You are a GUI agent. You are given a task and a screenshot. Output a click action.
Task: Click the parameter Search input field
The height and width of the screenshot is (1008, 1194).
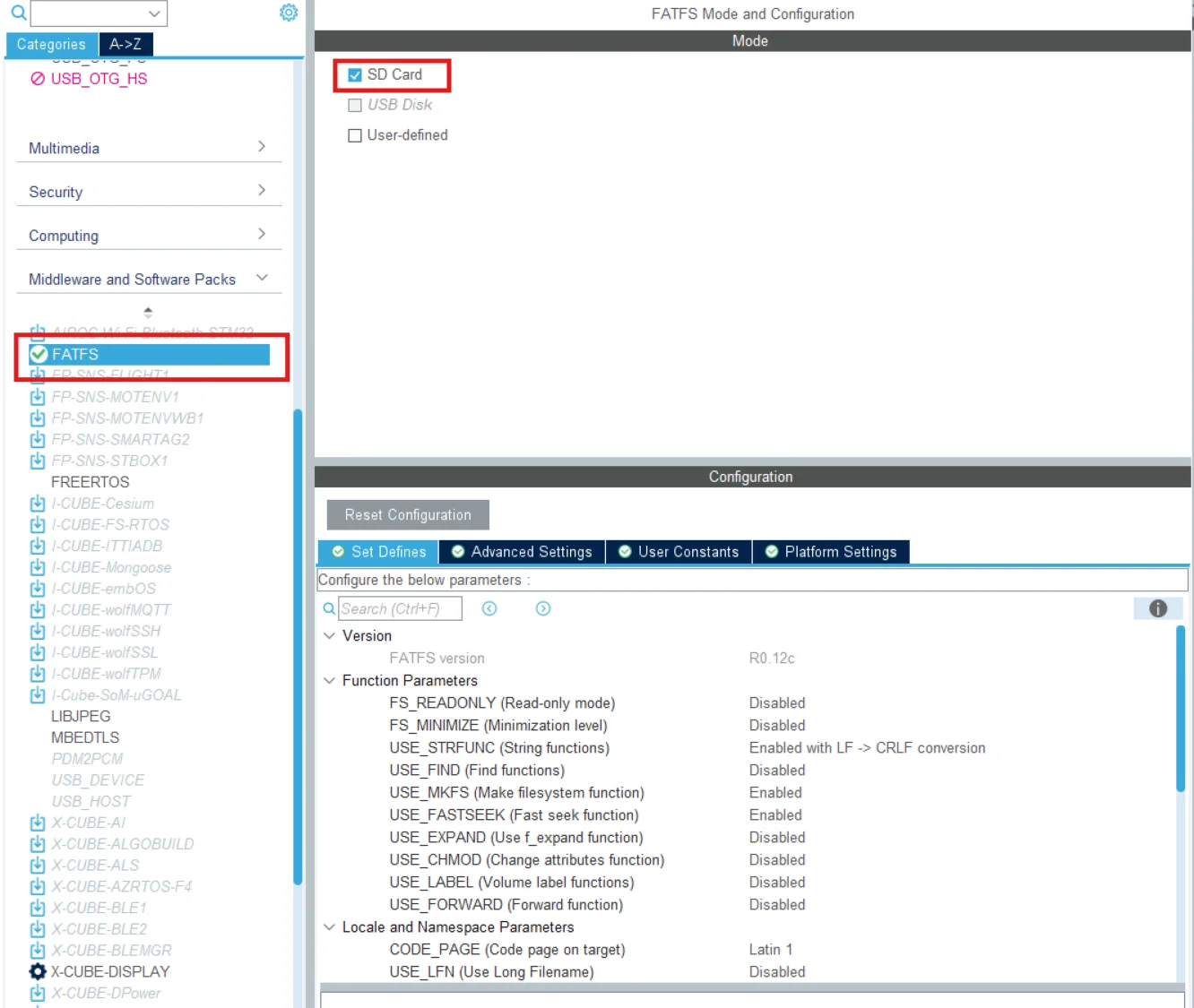[400, 608]
